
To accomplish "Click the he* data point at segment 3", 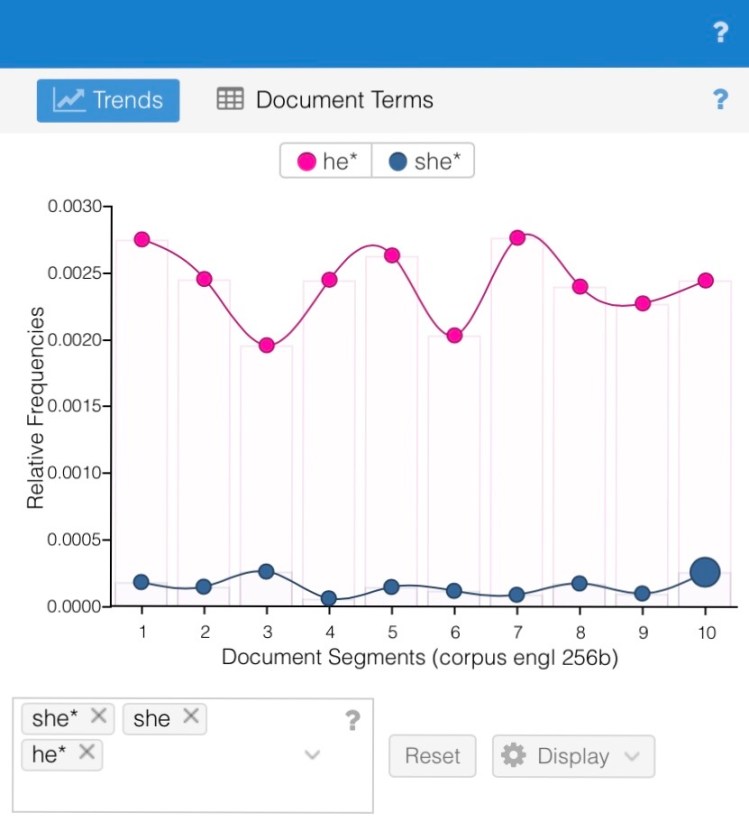I will pos(266,345).
